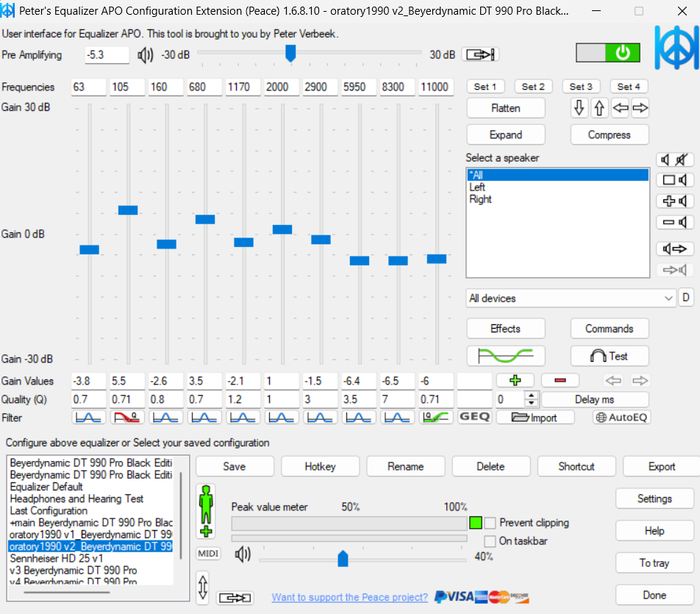
Task: Select Right in speaker list
Action: pos(558,199)
